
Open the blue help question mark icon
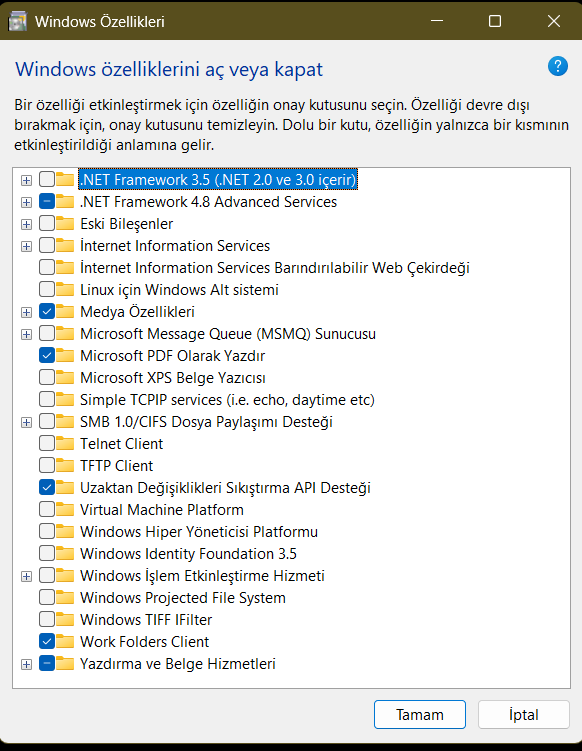tap(558, 66)
